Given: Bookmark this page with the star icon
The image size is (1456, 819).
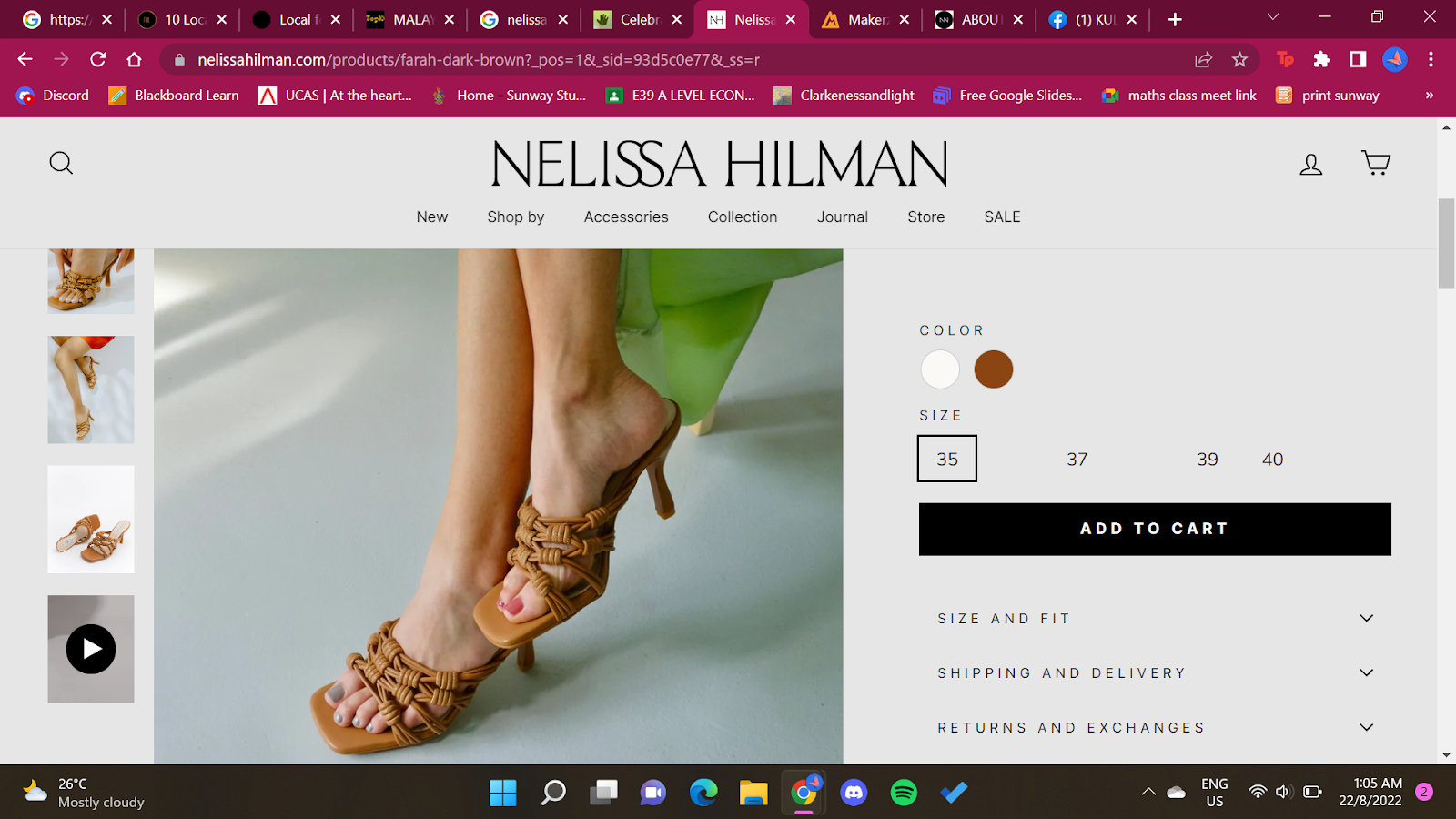Looking at the screenshot, I should coord(1239,59).
